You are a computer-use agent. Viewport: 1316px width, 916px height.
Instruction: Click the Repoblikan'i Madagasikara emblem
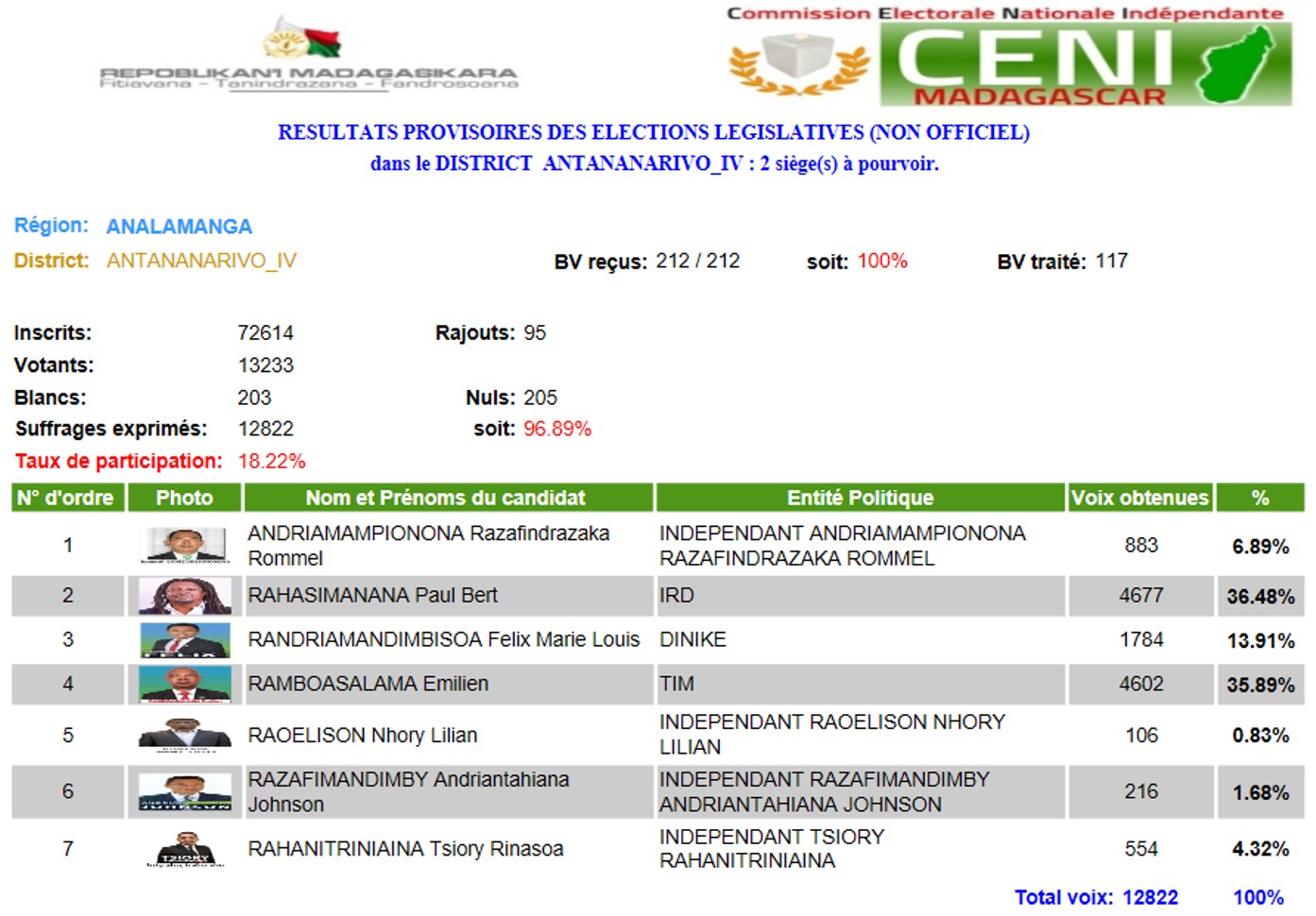(x=309, y=54)
